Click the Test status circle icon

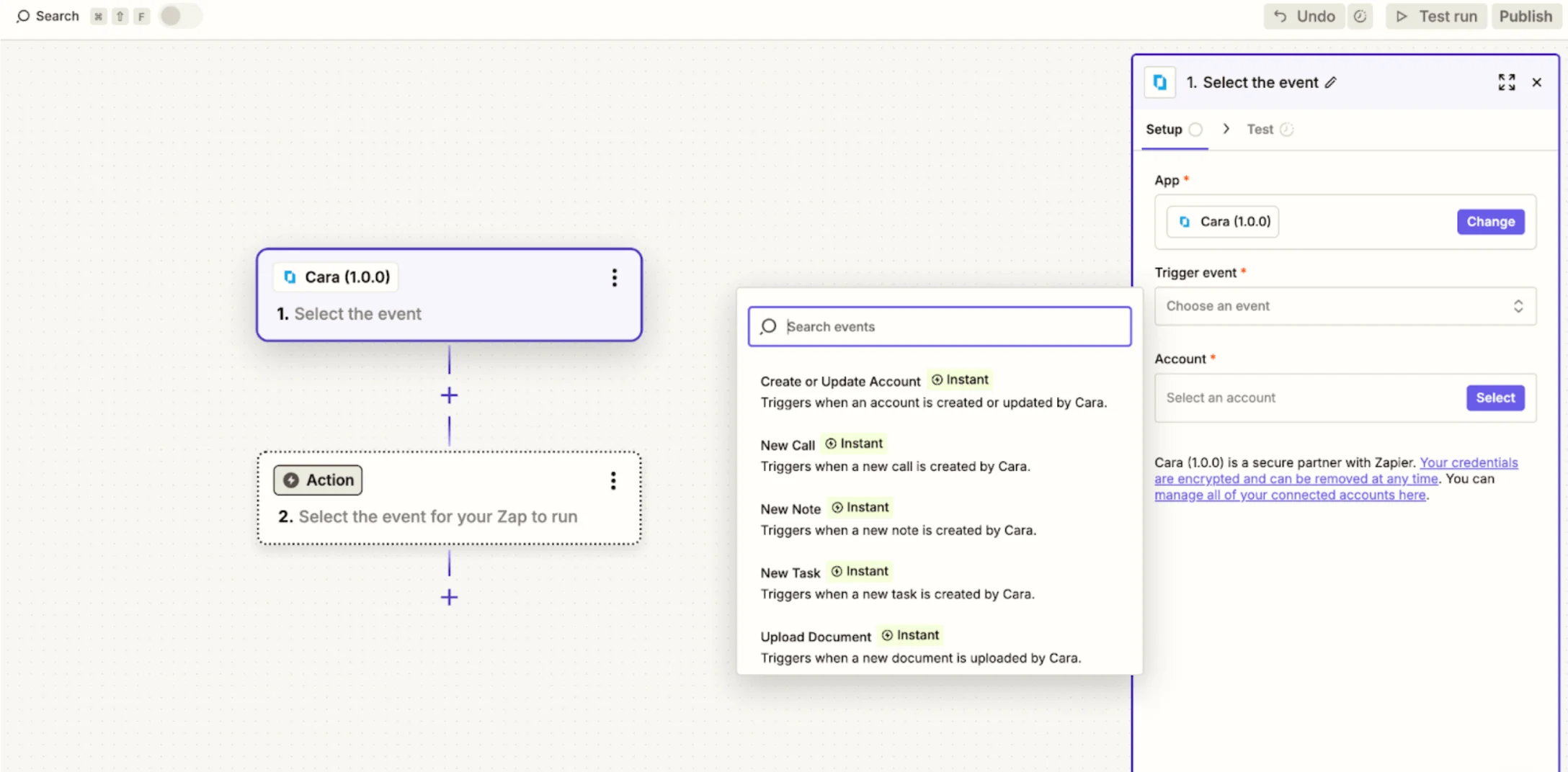(1286, 130)
